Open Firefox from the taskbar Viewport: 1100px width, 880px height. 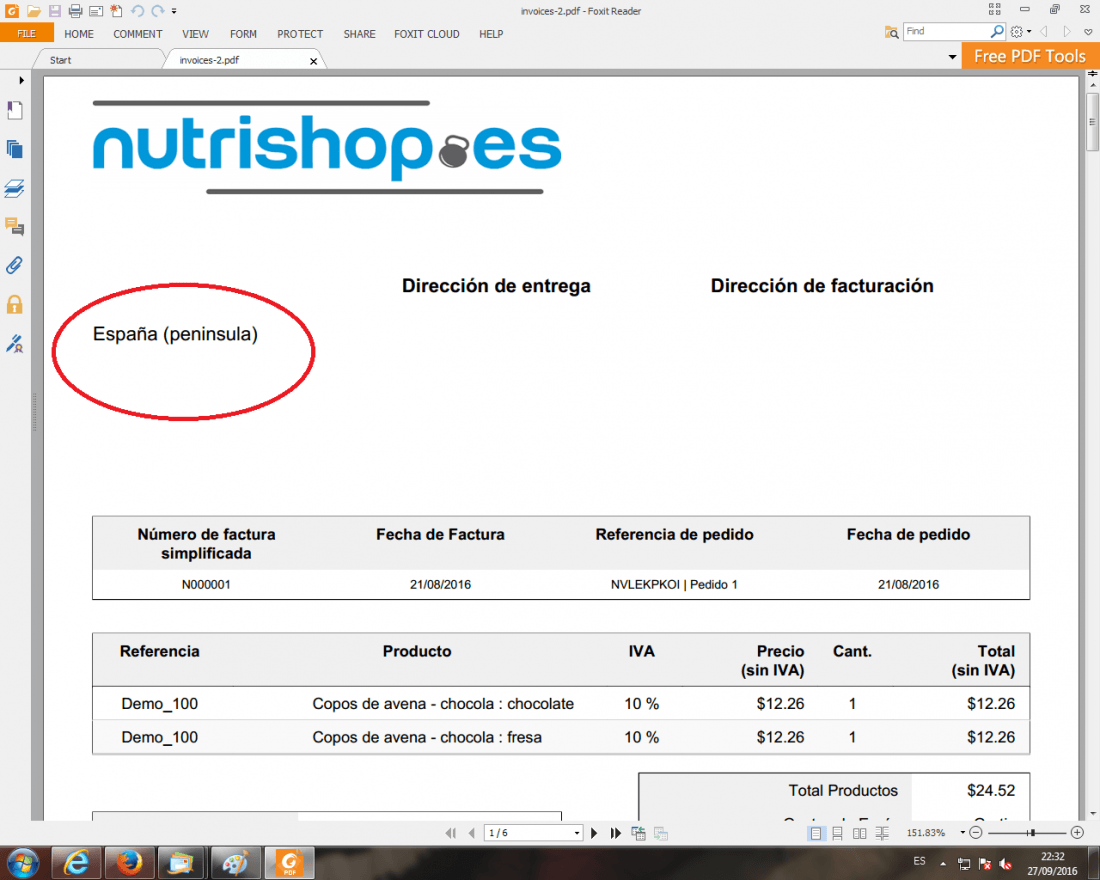pos(128,863)
